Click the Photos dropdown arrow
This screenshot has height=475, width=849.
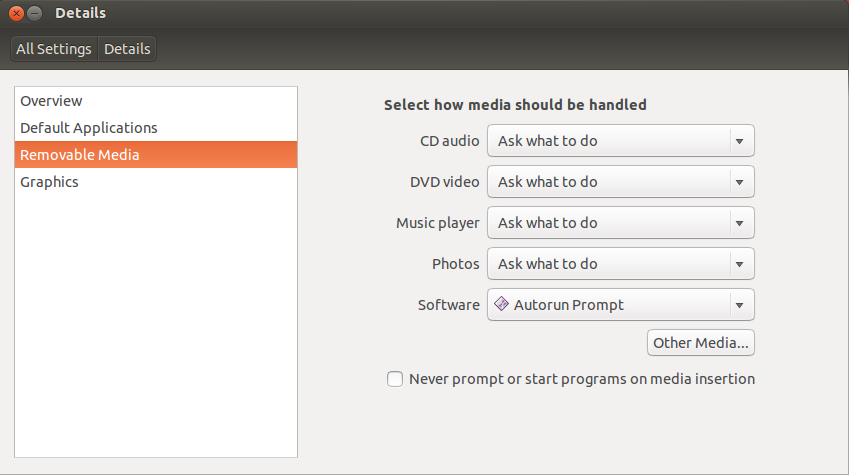(739, 264)
